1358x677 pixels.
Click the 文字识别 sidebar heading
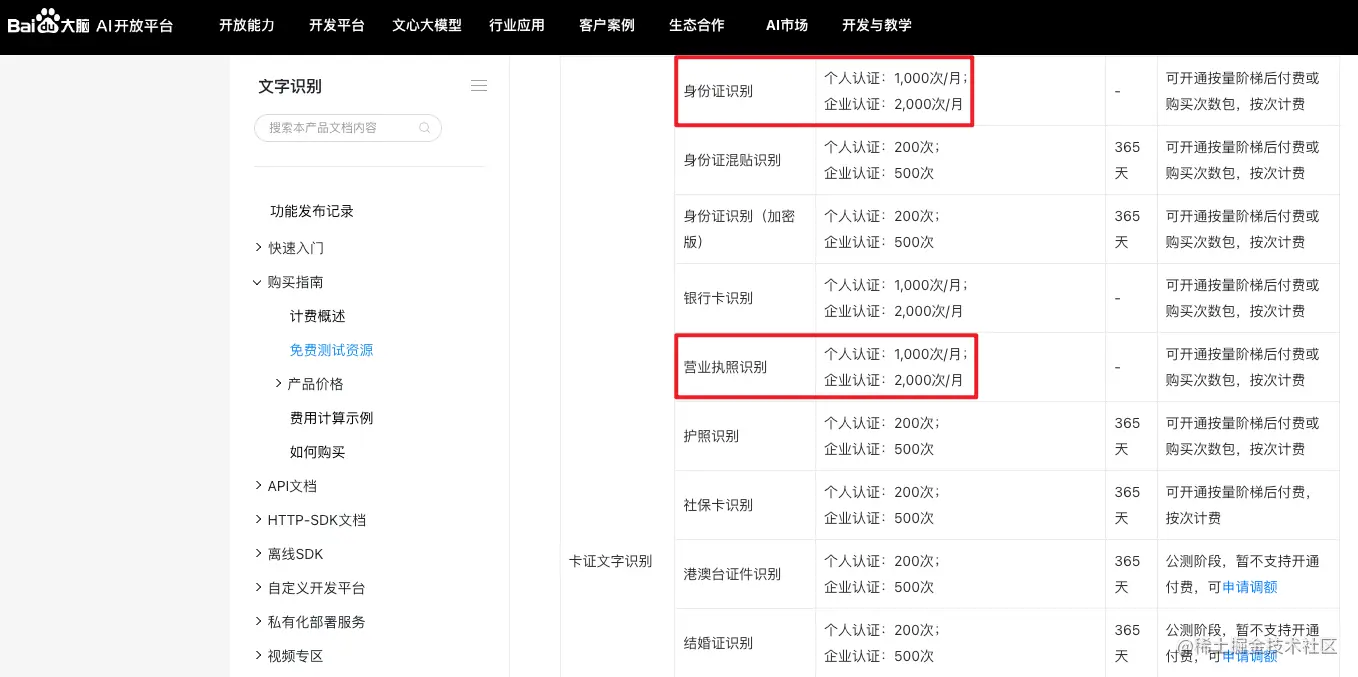pos(290,86)
